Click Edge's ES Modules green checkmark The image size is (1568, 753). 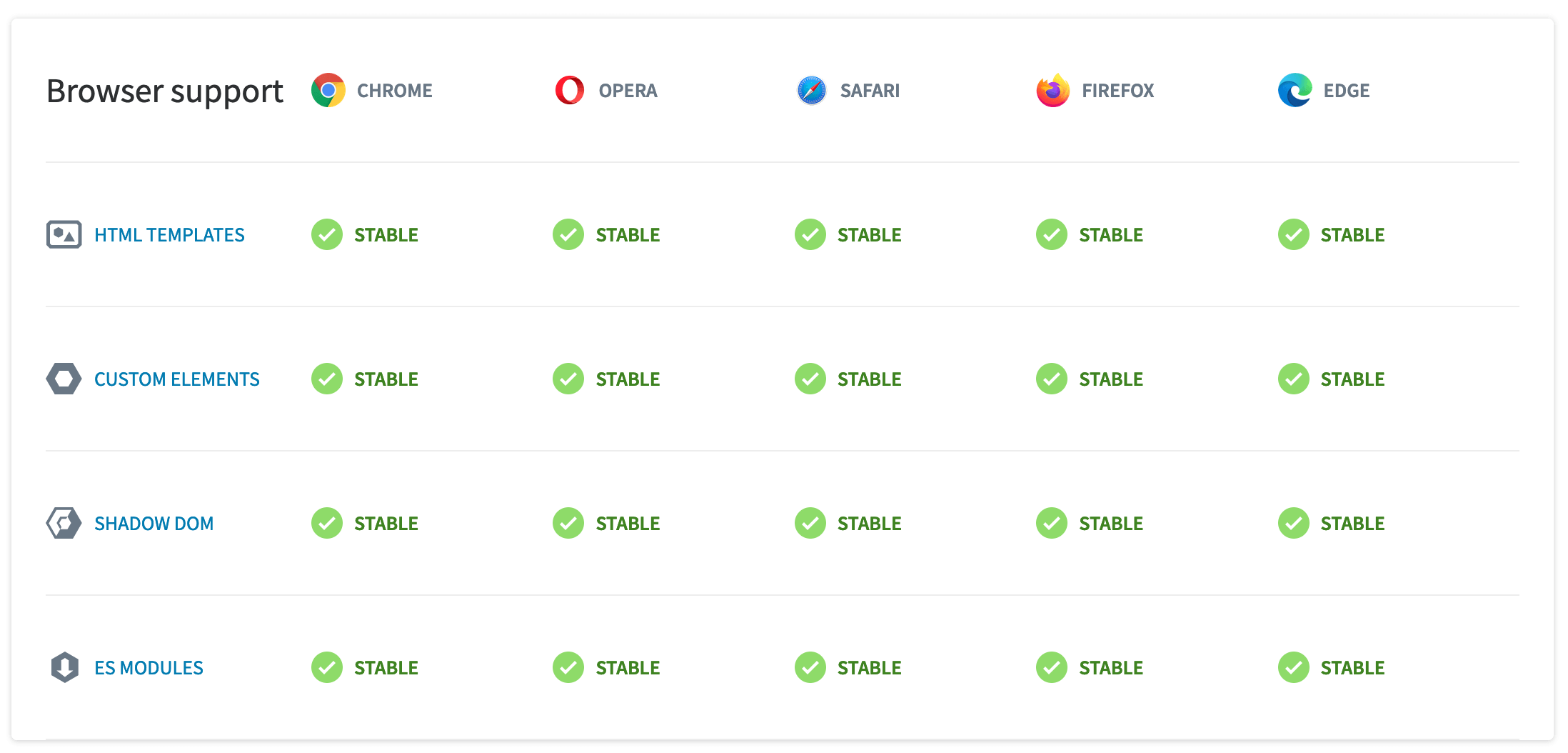click(x=1293, y=668)
